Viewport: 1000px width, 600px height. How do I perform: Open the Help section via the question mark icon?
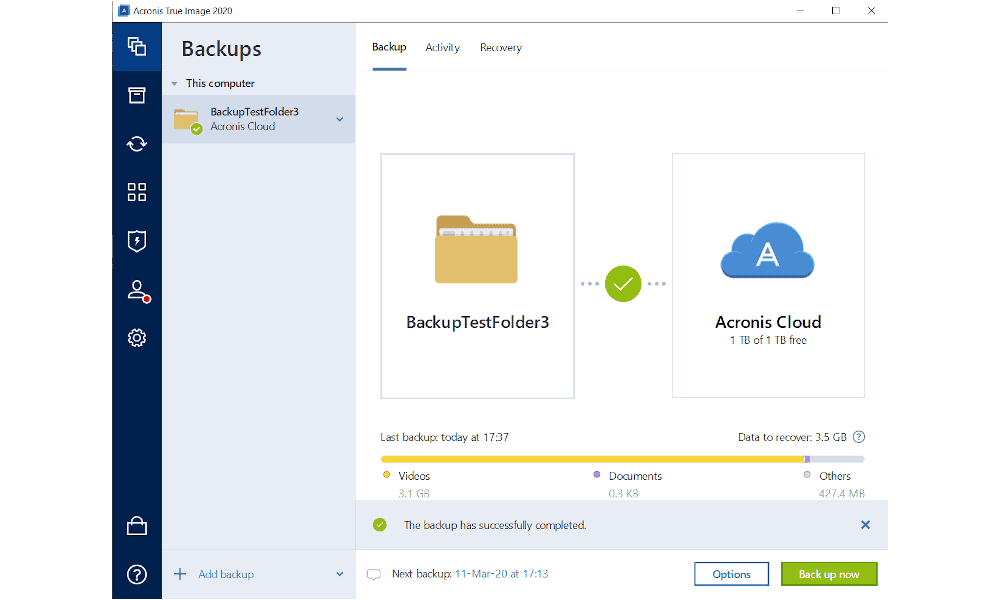pos(137,574)
